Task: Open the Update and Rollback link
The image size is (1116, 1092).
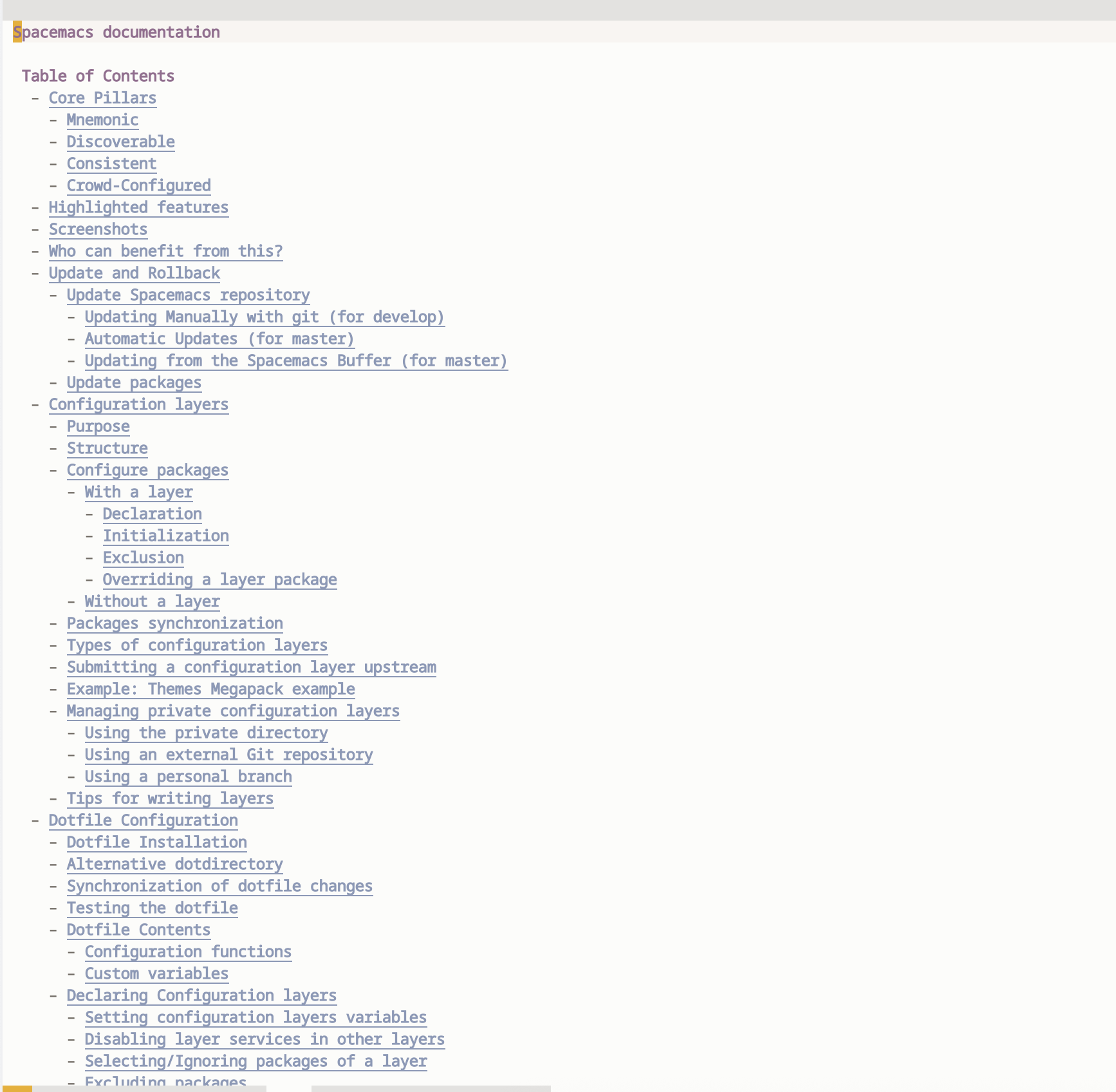Action: pyautogui.click(x=134, y=273)
